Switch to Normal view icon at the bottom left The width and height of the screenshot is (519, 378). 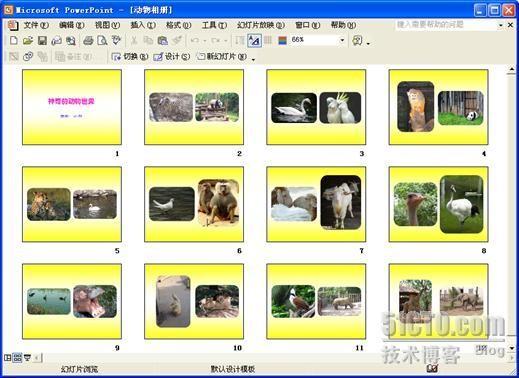[7, 358]
